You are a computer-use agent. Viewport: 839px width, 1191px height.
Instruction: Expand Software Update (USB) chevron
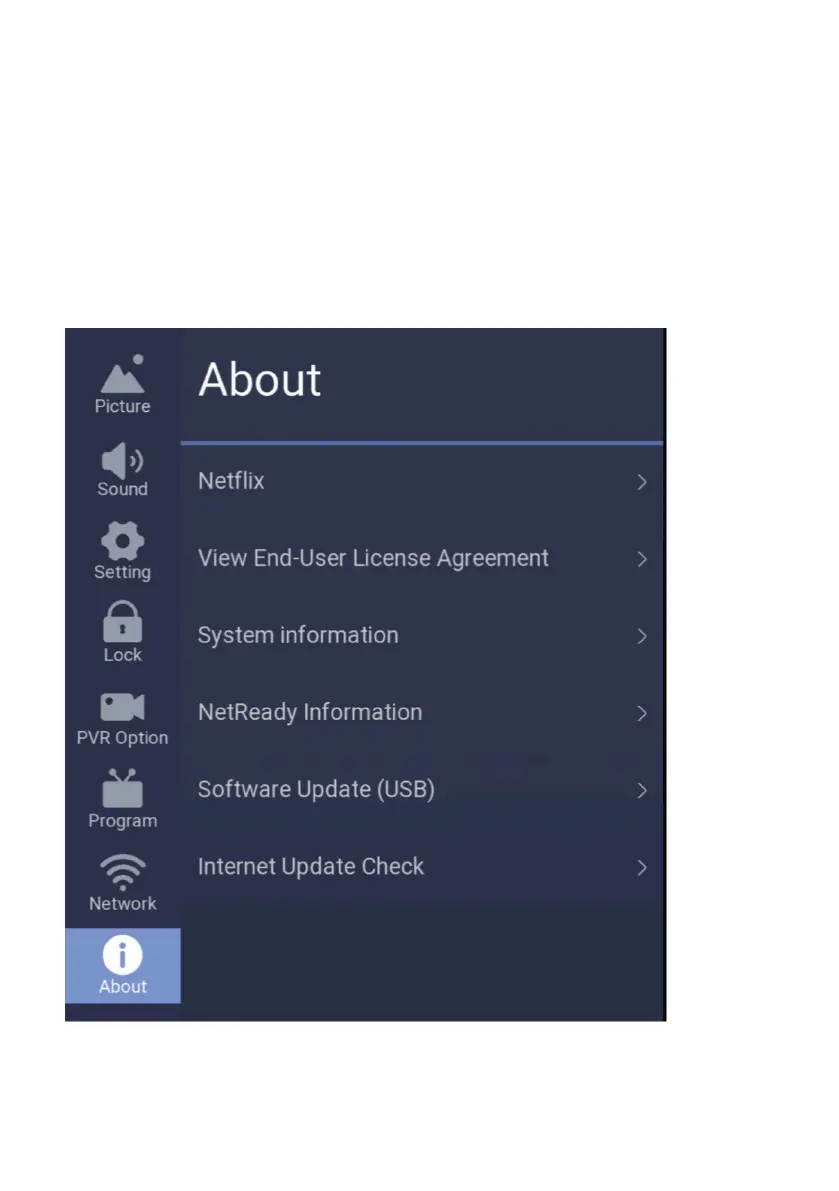(x=642, y=791)
